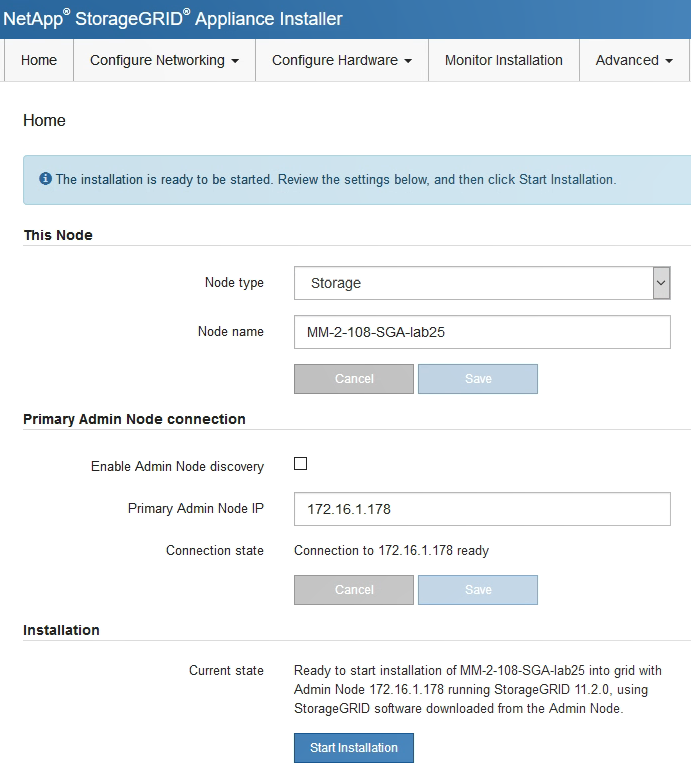The width and height of the screenshot is (691, 776).
Task: Click the info icon in the banner
Action: click(x=45, y=180)
